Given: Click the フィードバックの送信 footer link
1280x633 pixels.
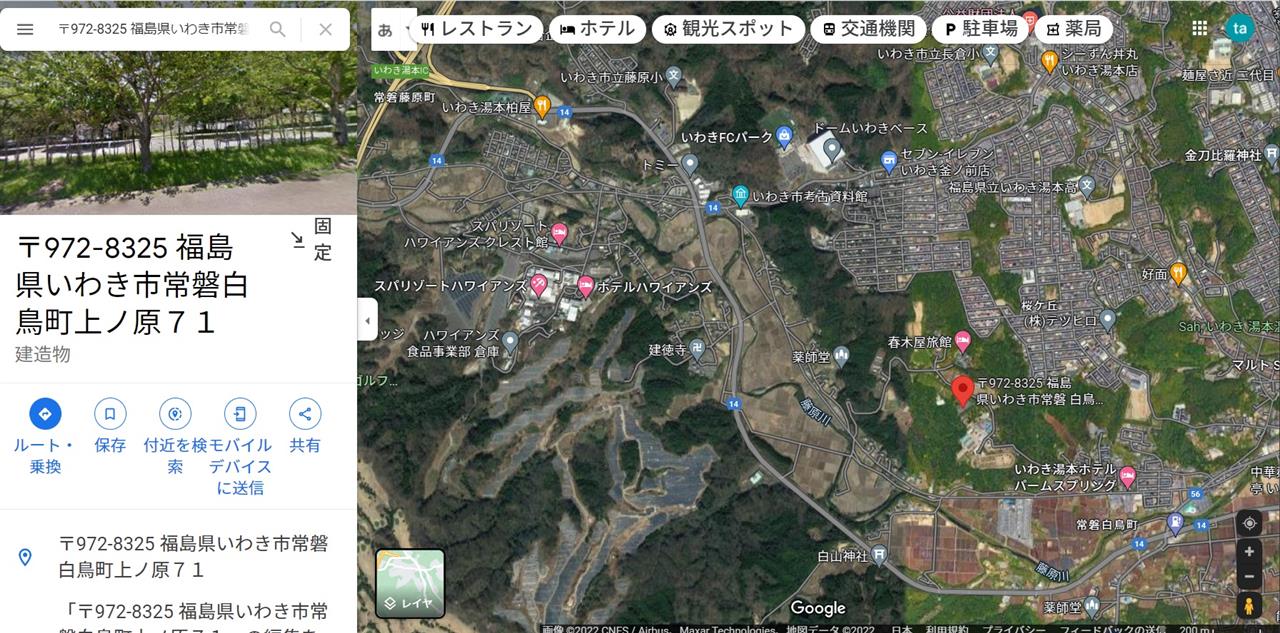Looking at the screenshot, I should point(1113,628).
